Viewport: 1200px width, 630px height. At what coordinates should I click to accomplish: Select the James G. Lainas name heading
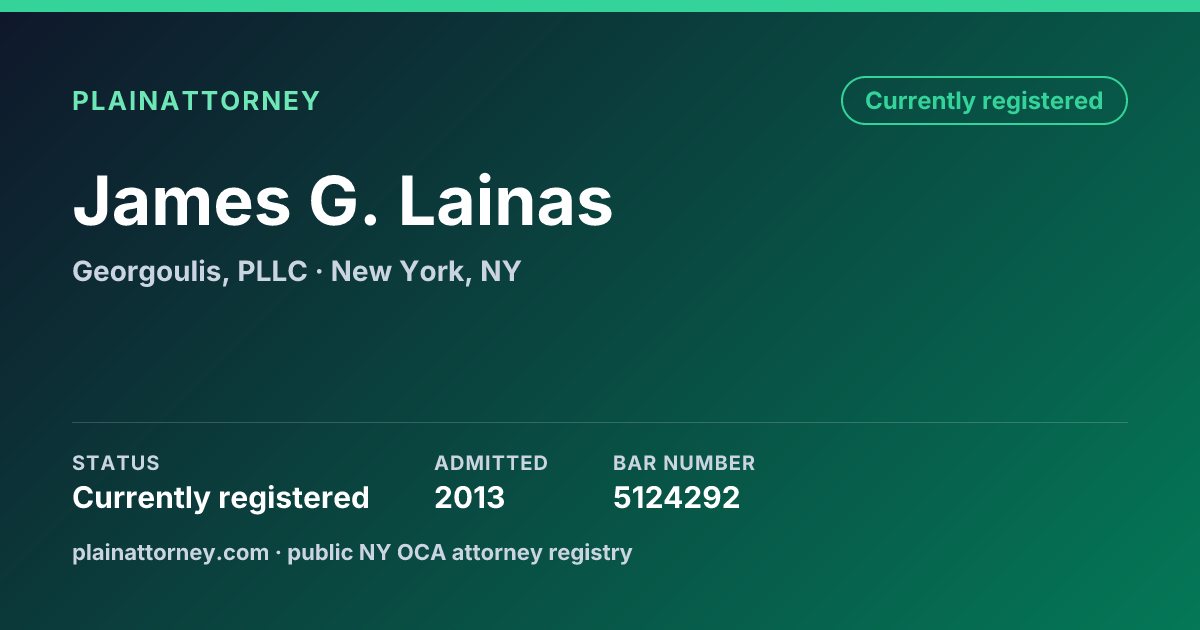click(343, 201)
